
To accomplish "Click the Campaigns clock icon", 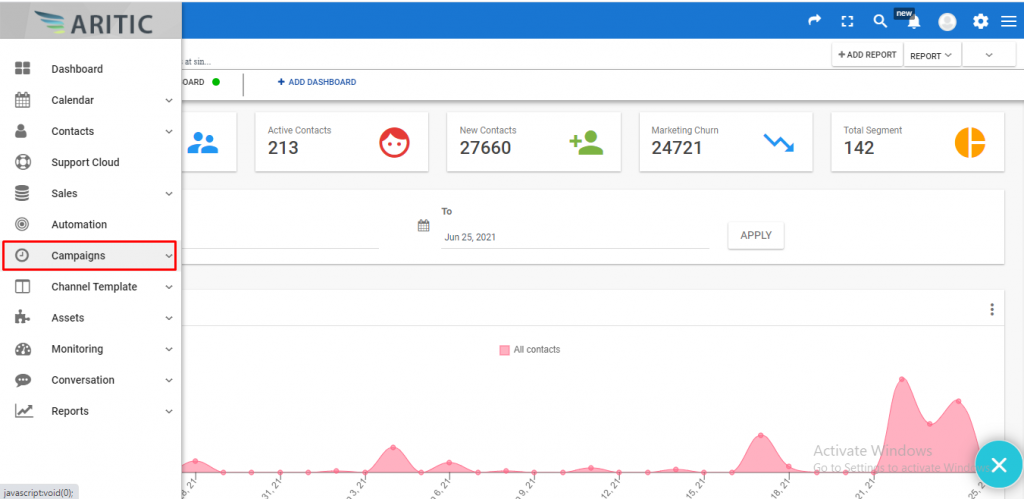I will pyautogui.click(x=22, y=255).
